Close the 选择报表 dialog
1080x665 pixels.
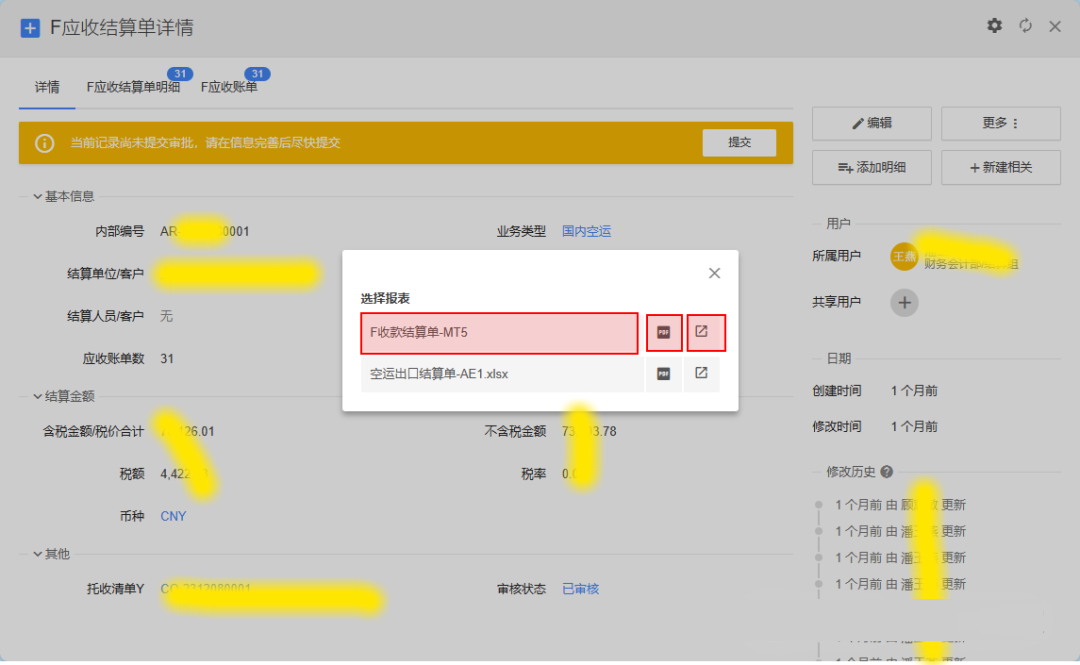coord(714,273)
